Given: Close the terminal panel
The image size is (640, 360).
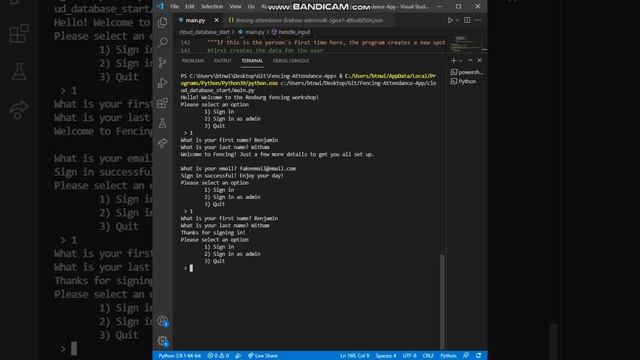Looking at the screenshot, I should (x=480, y=60).
